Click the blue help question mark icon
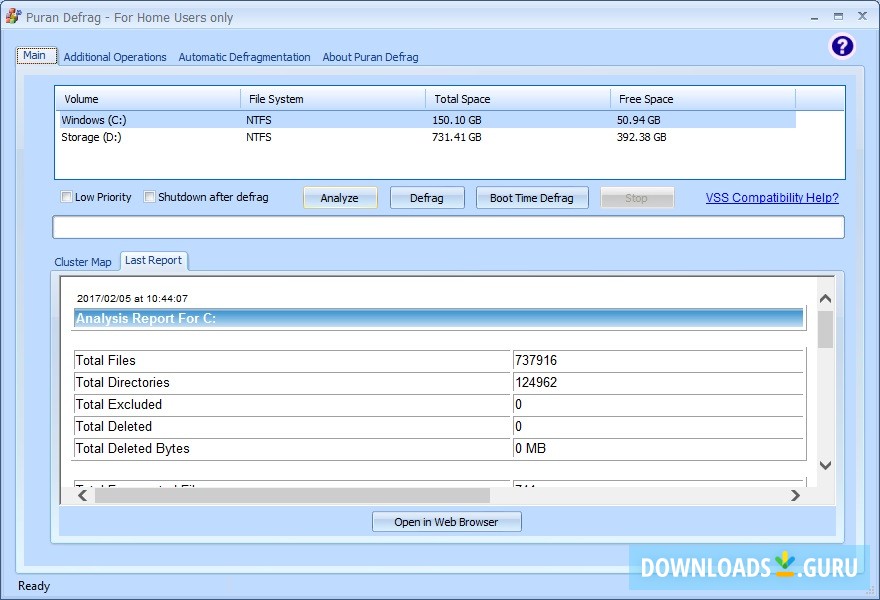 (842, 46)
